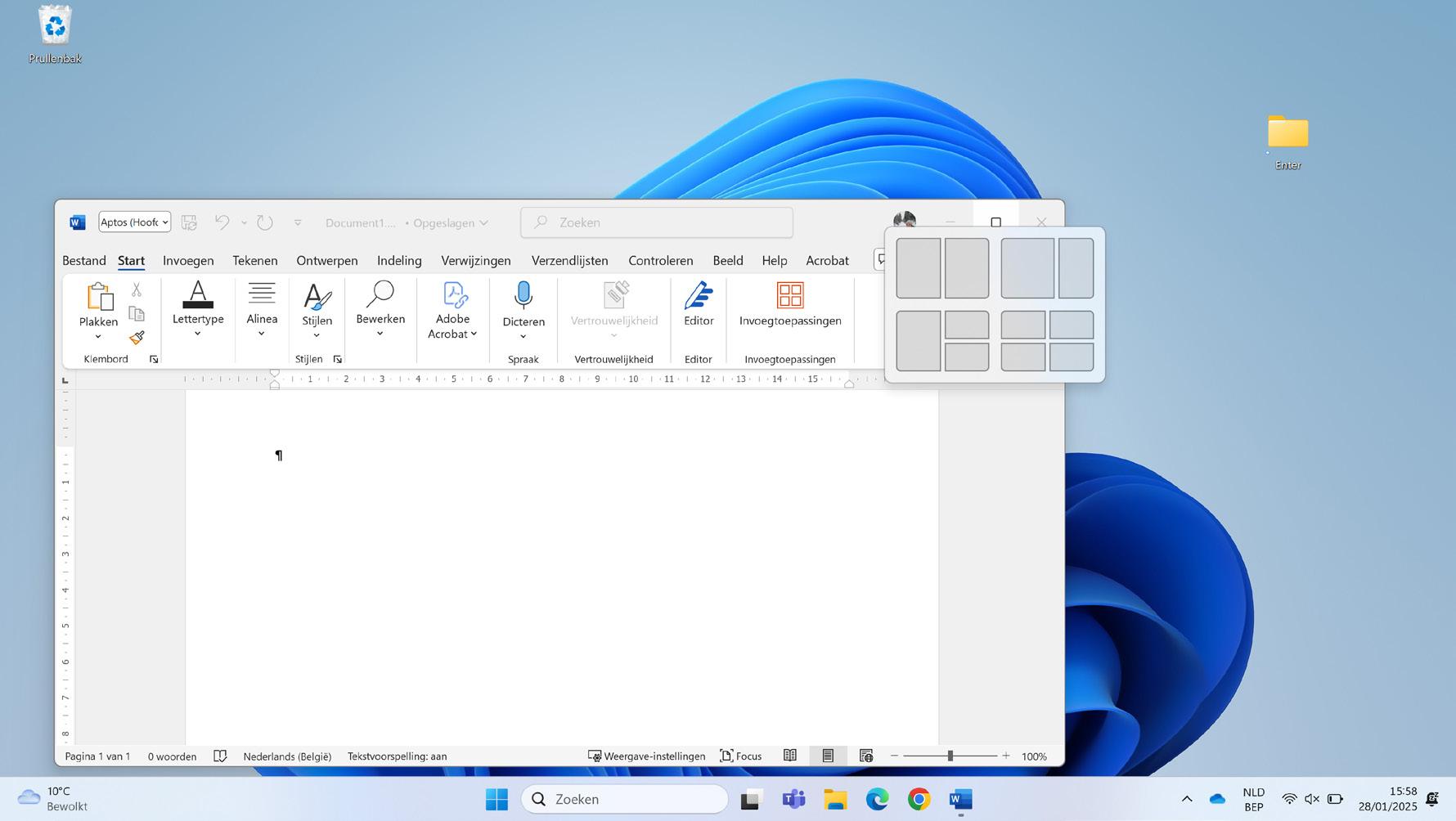
Task: Switch to the Verwijzingen tab
Action: 476,261
